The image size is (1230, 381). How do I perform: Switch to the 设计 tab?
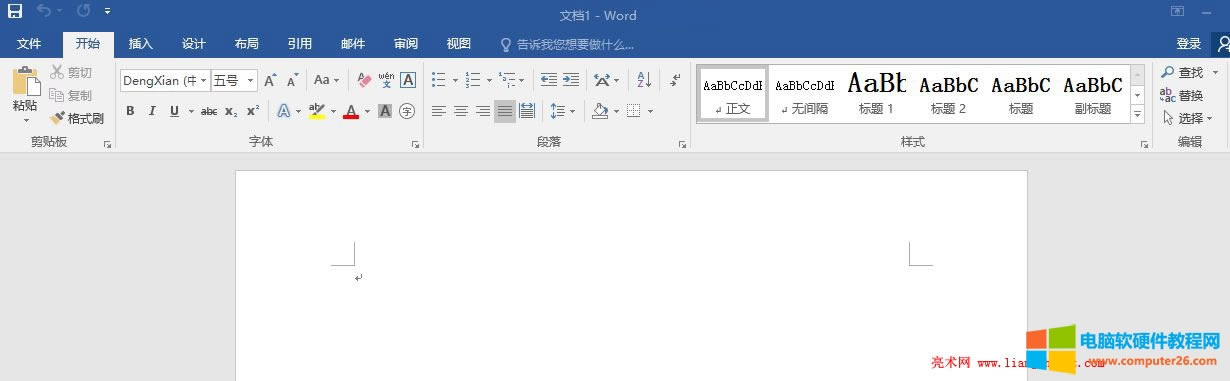tap(194, 44)
